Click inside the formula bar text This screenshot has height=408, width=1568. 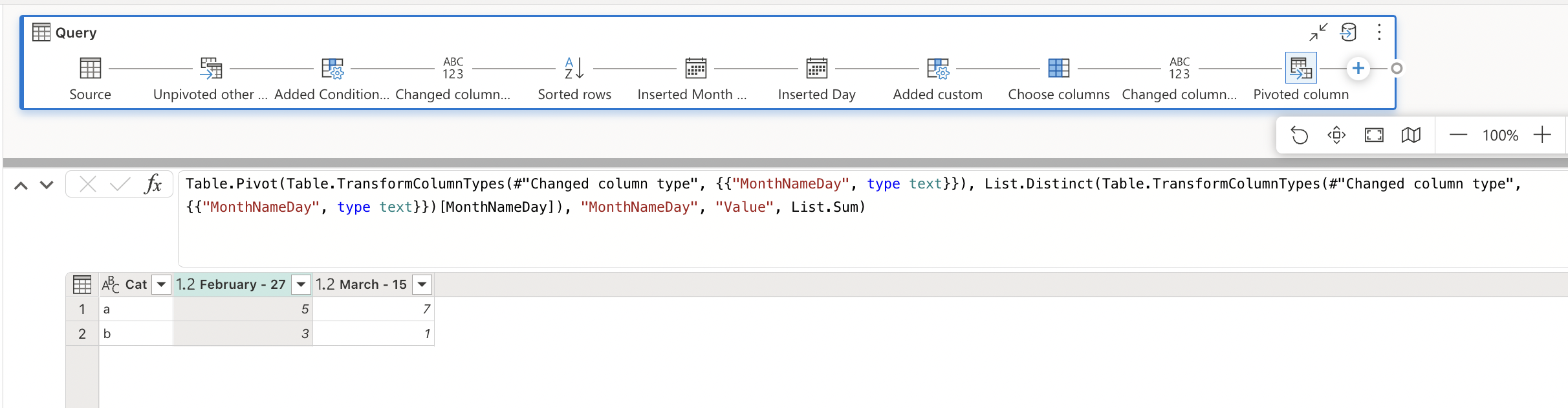coord(873,219)
